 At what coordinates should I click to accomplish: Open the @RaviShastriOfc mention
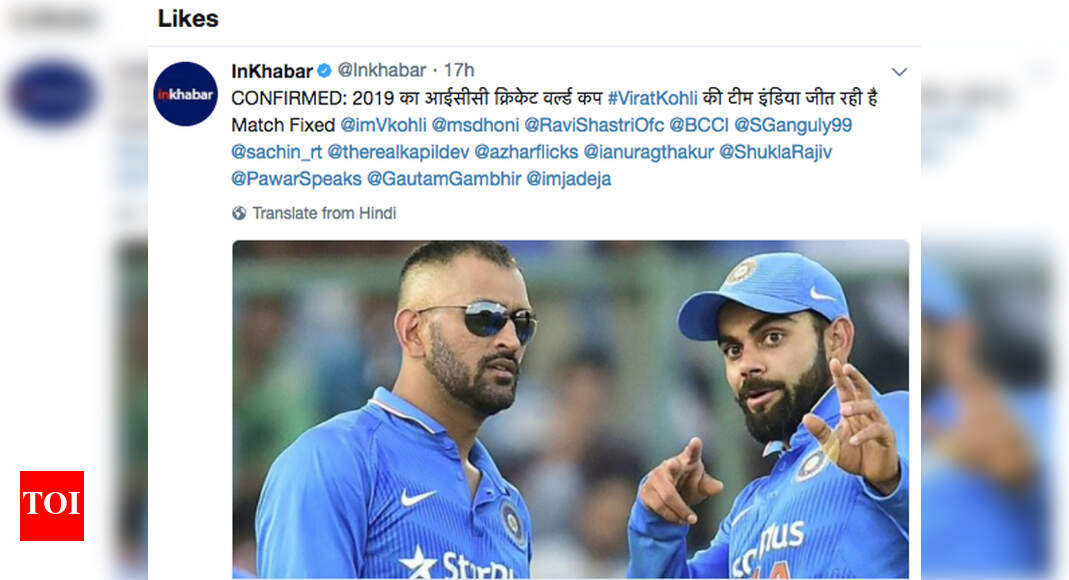click(x=594, y=125)
